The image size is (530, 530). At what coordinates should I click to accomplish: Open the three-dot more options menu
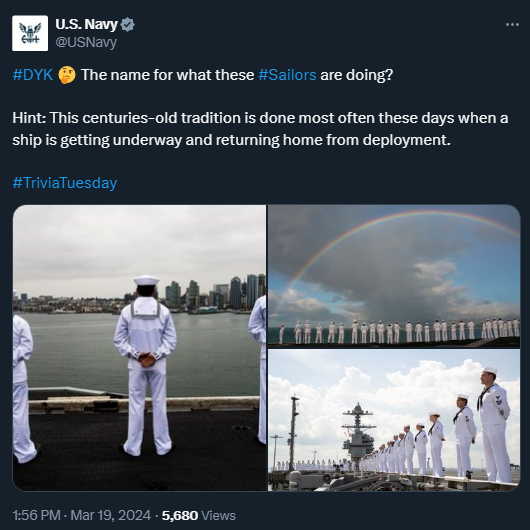(x=512, y=25)
